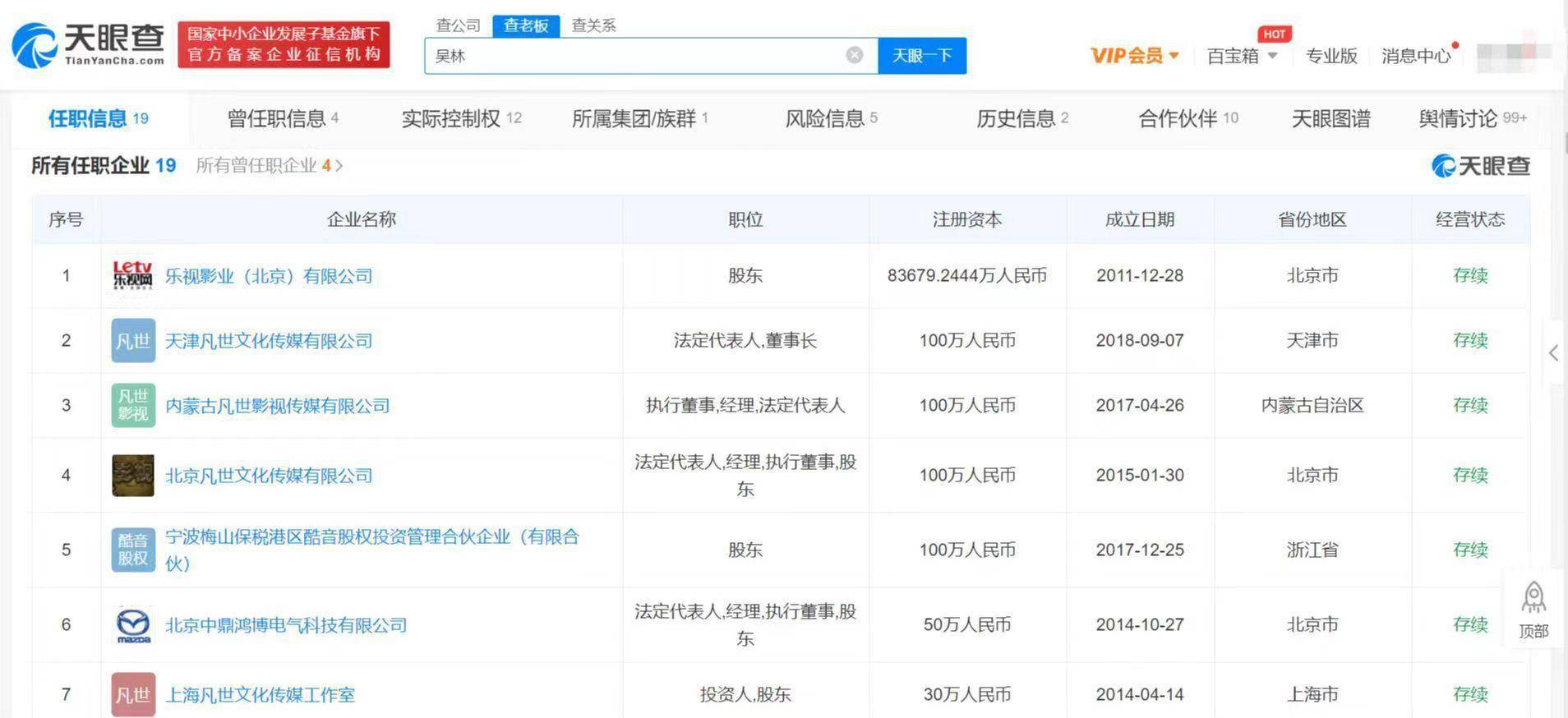Click the 83679.2444万人民币 cell

click(x=967, y=276)
